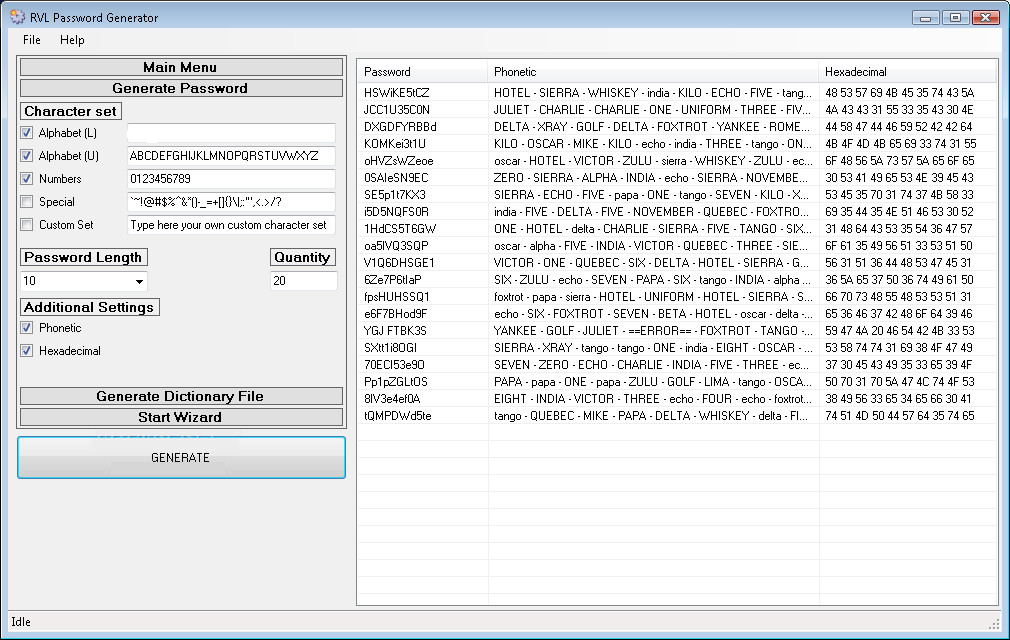This screenshot has width=1010, height=640.
Task: Click the Alphabet (L) character field
Action: tap(231, 133)
